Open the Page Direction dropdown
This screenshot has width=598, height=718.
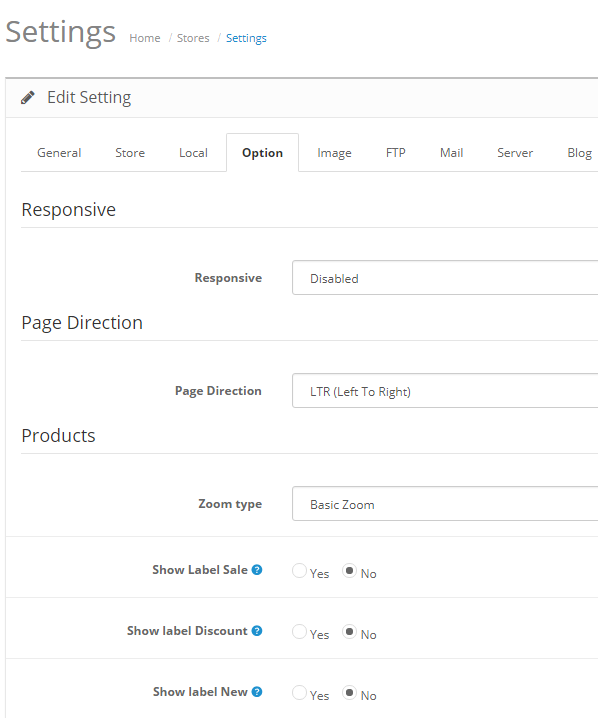point(445,391)
